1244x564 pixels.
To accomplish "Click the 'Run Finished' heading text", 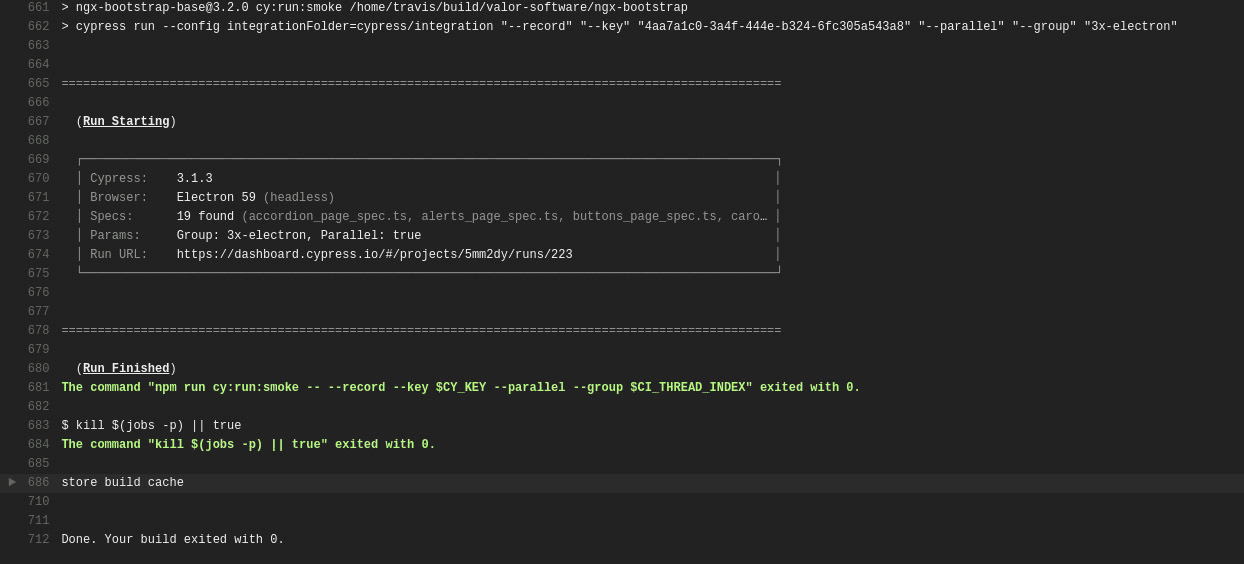I will coord(126,369).
